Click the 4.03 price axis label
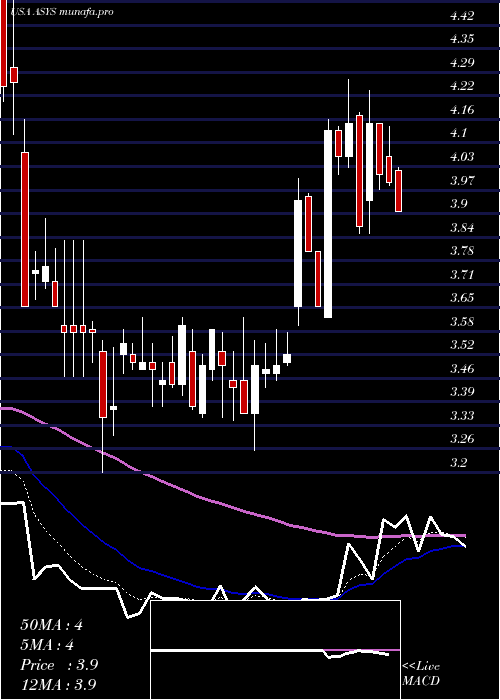The image size is (500, 700). click(462, 157)
